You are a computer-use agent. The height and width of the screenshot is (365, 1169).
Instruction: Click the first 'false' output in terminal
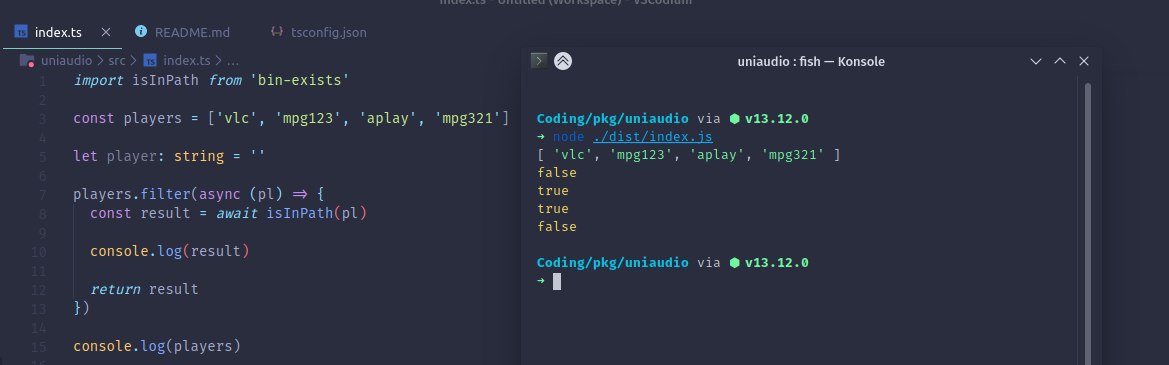pyautogui.click(x=557, y=173)
